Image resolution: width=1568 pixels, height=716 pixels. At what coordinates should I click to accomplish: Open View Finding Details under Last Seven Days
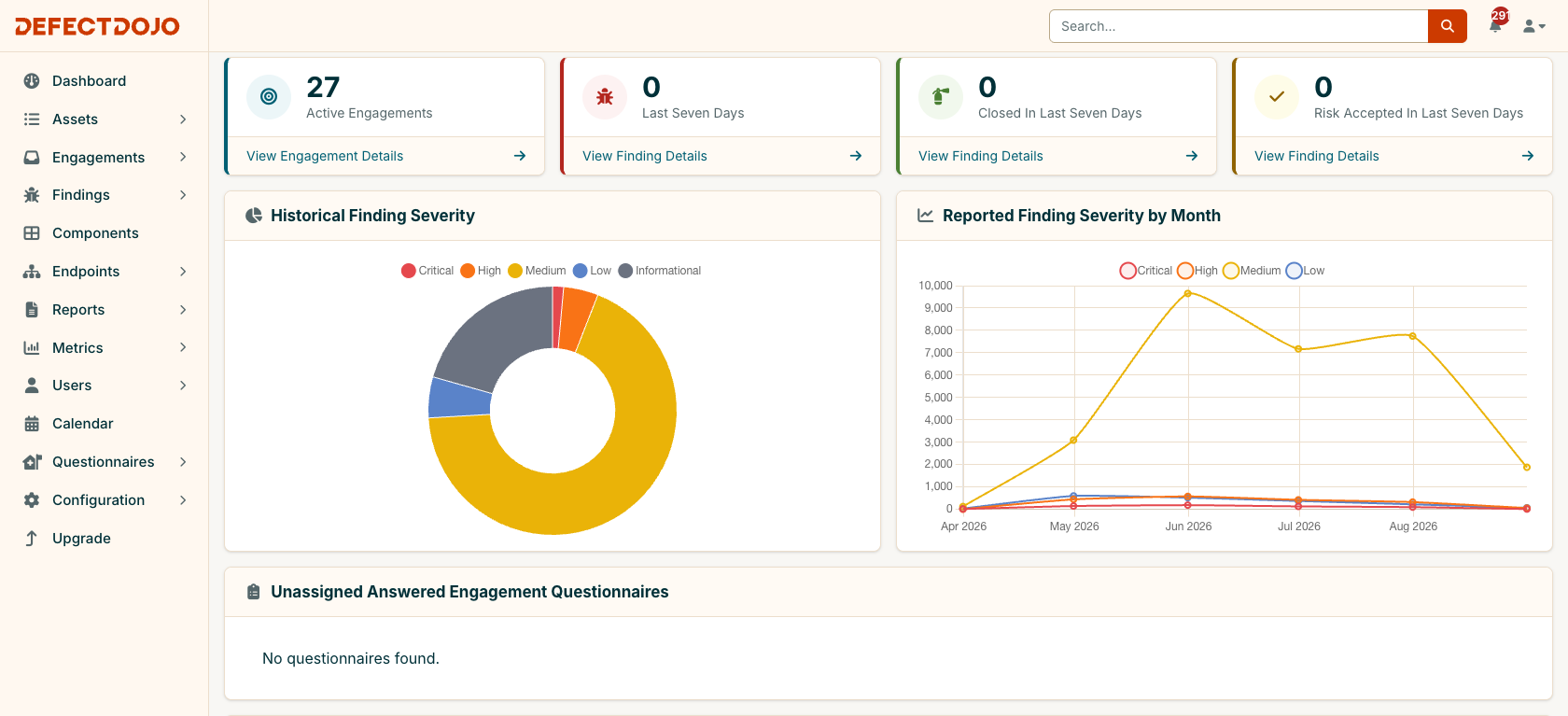tap(645, 156)
